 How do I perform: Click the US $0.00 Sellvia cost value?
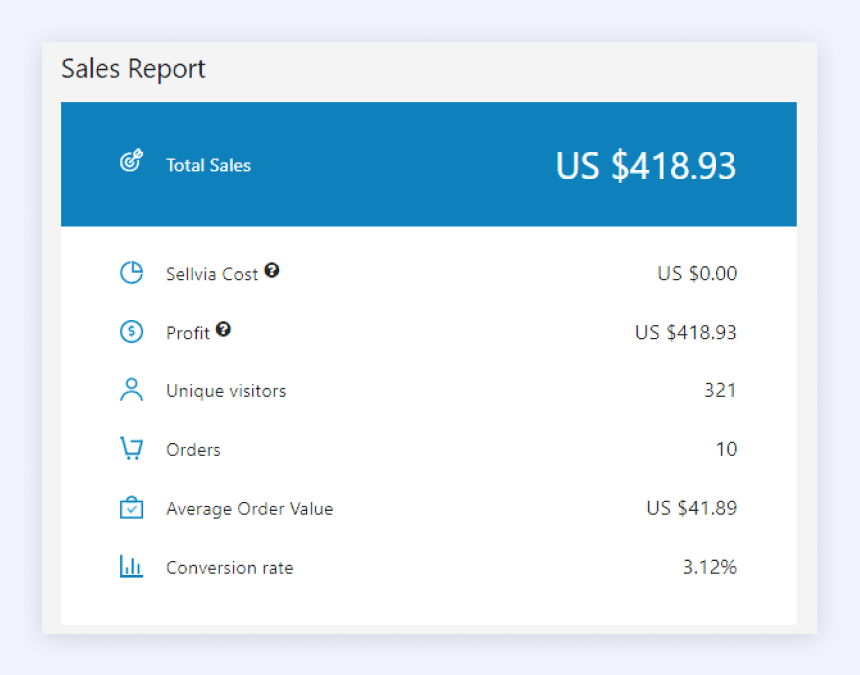(x=697, y=273)
